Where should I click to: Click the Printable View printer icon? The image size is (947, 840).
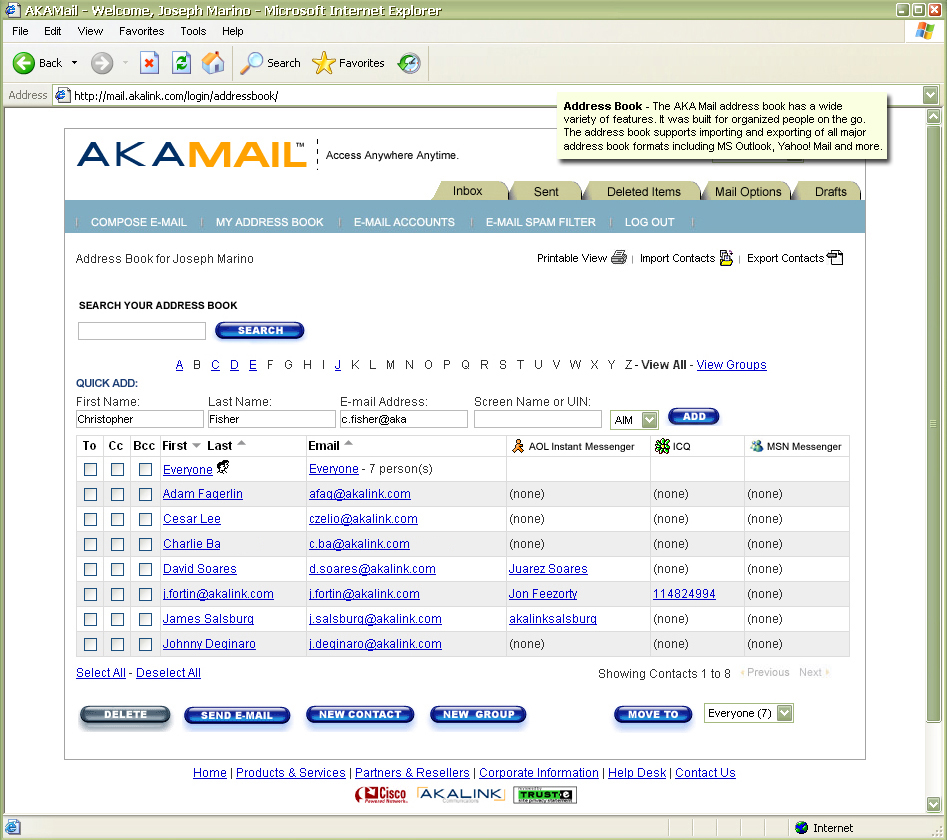[621, 257]
